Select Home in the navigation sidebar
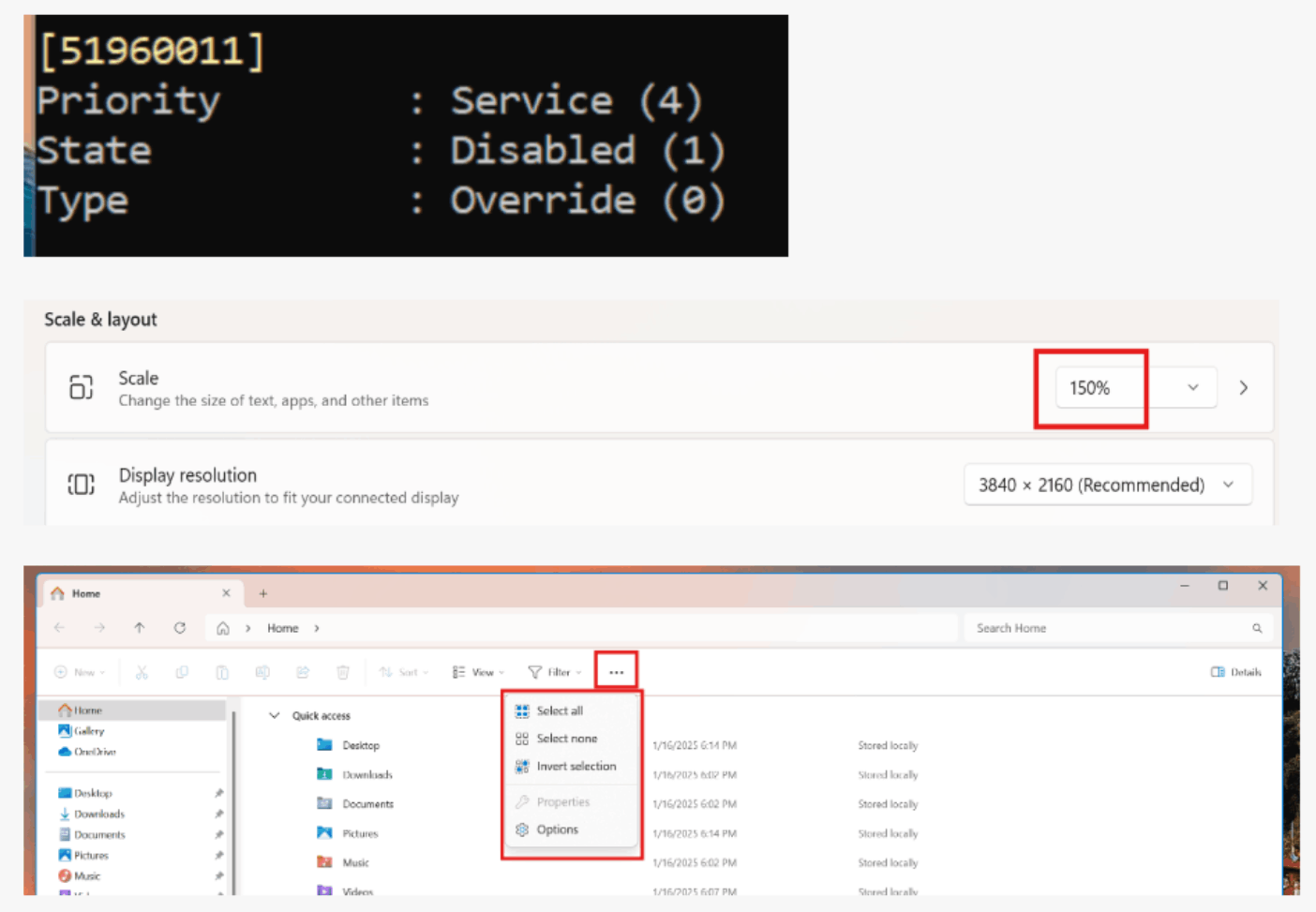 point(132,710)
